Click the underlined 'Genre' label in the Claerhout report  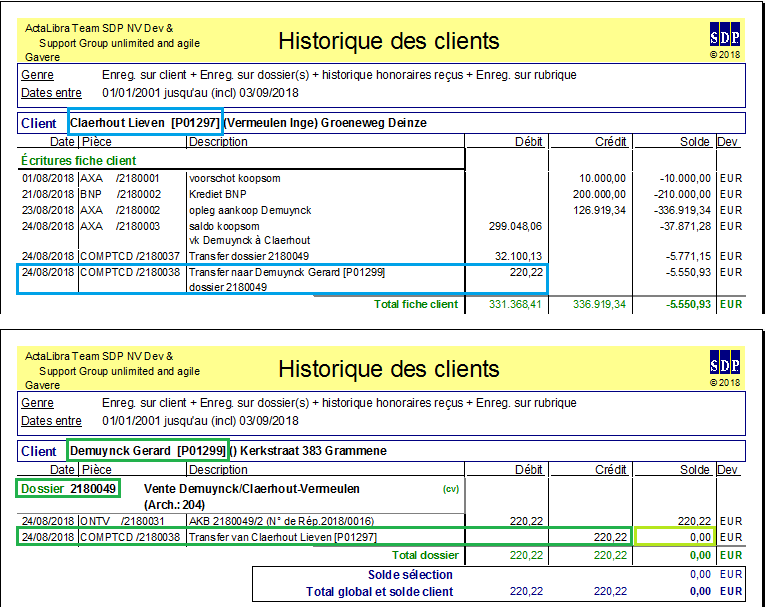point(37,75)
